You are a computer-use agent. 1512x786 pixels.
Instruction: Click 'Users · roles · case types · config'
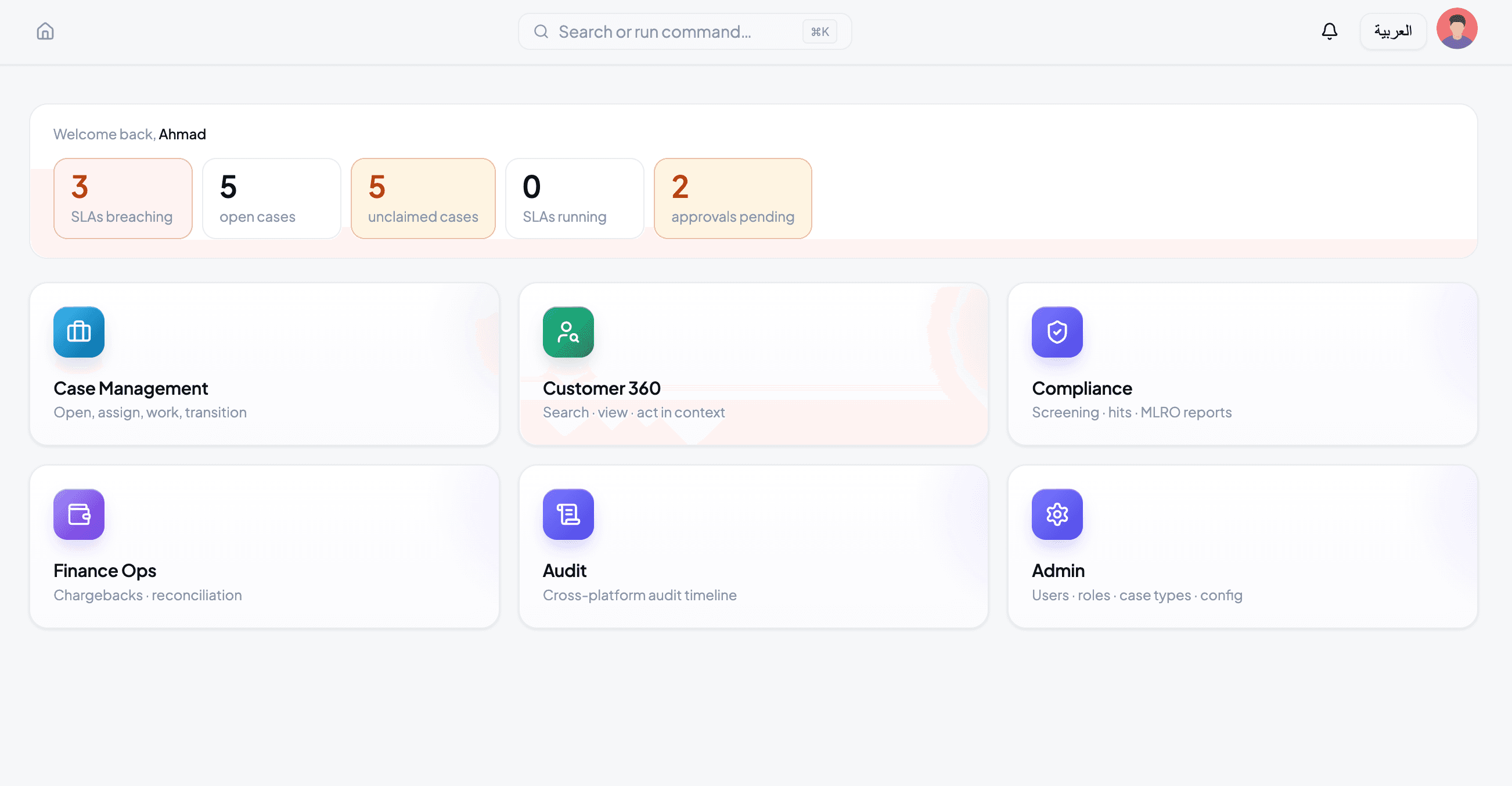tap(1136, 594)
